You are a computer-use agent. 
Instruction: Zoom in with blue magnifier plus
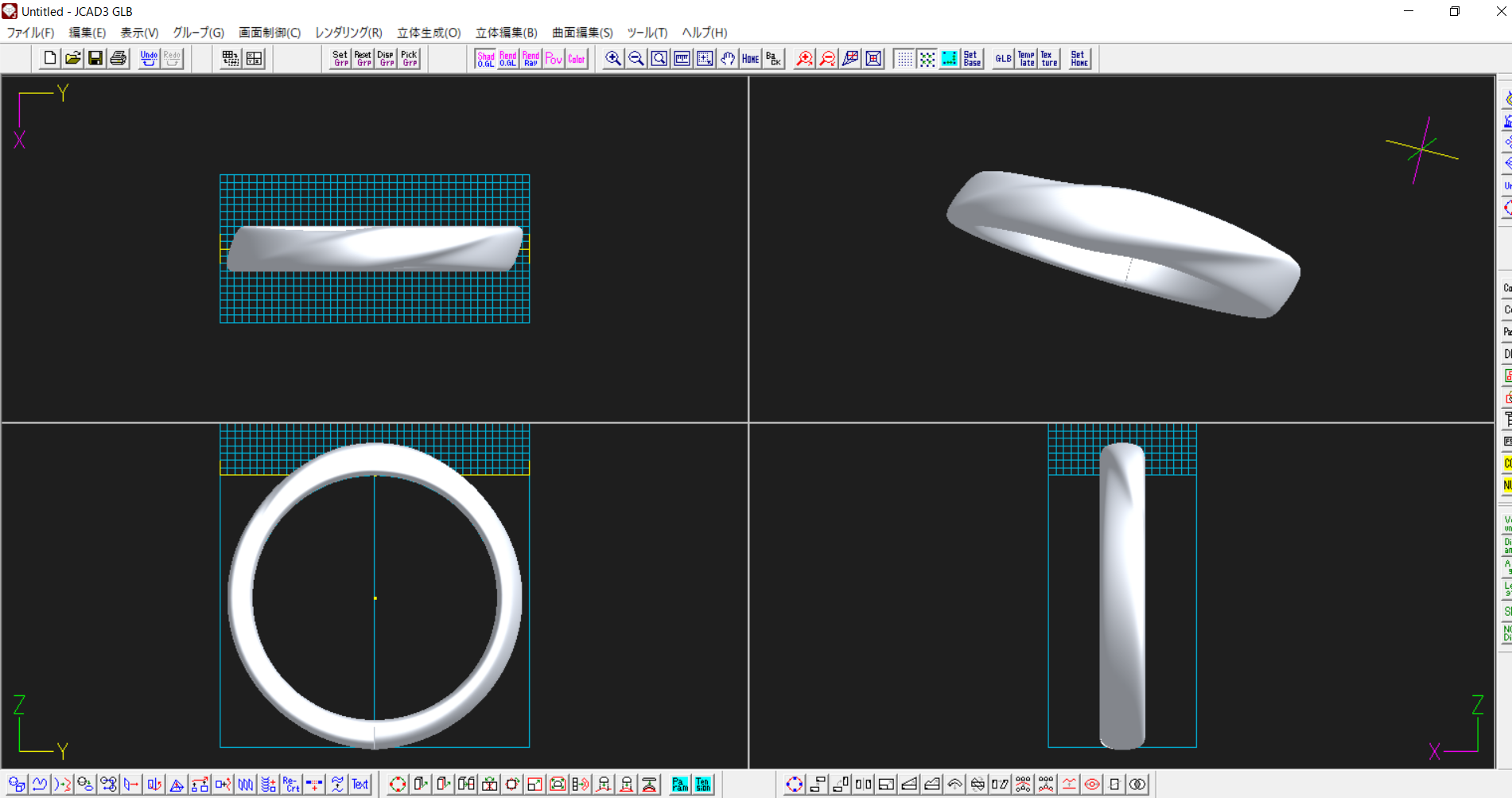point(613,58)
